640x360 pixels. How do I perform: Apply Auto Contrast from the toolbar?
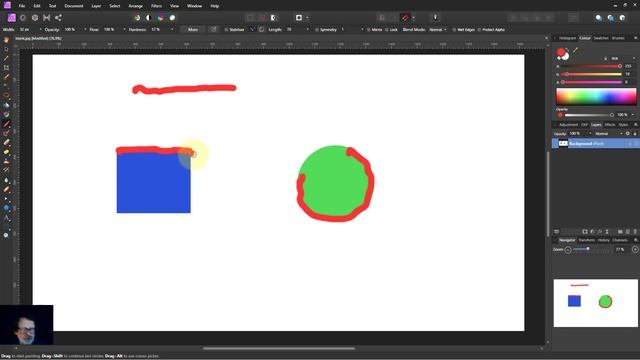click(149, 18)
